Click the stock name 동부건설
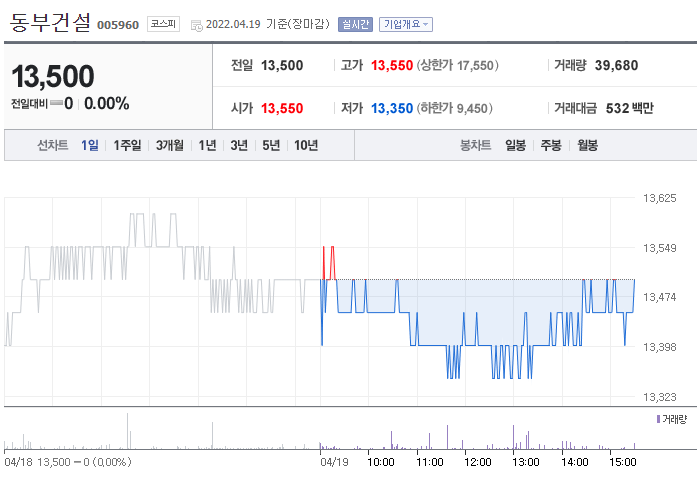Image resolution: width=697 pixels, height=480 pixels. 50,22
